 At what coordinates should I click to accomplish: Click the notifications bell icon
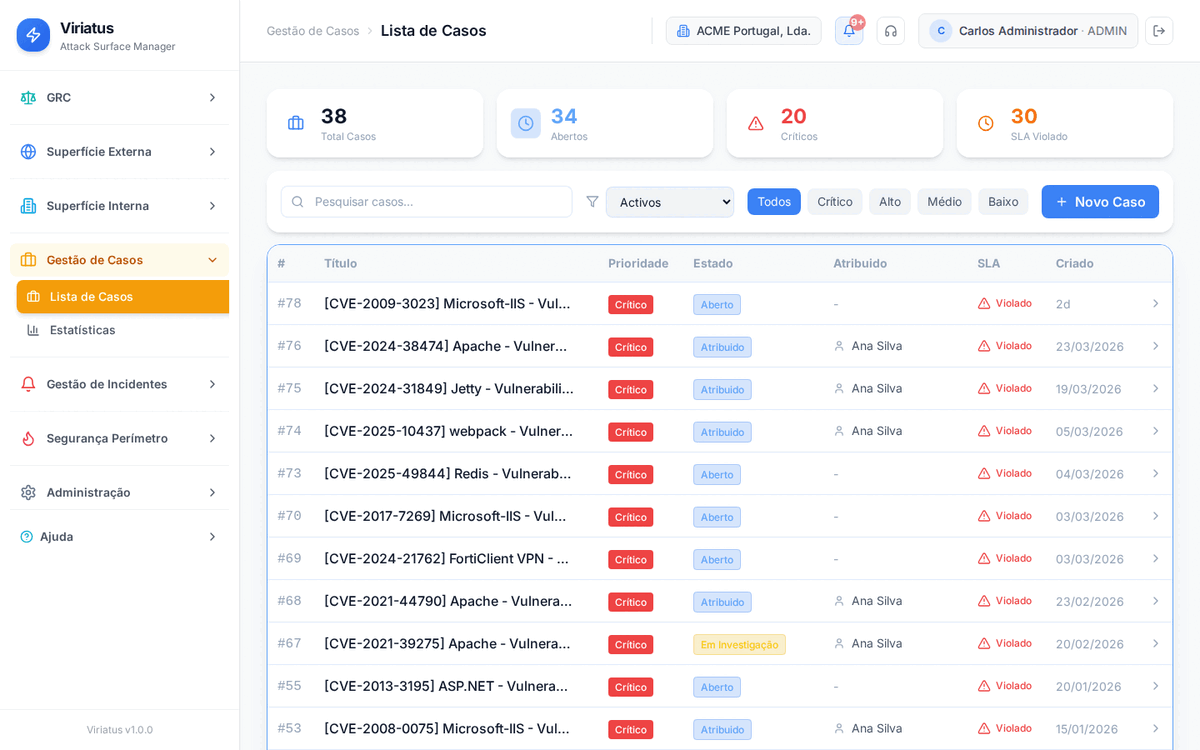tap(849, 31)
